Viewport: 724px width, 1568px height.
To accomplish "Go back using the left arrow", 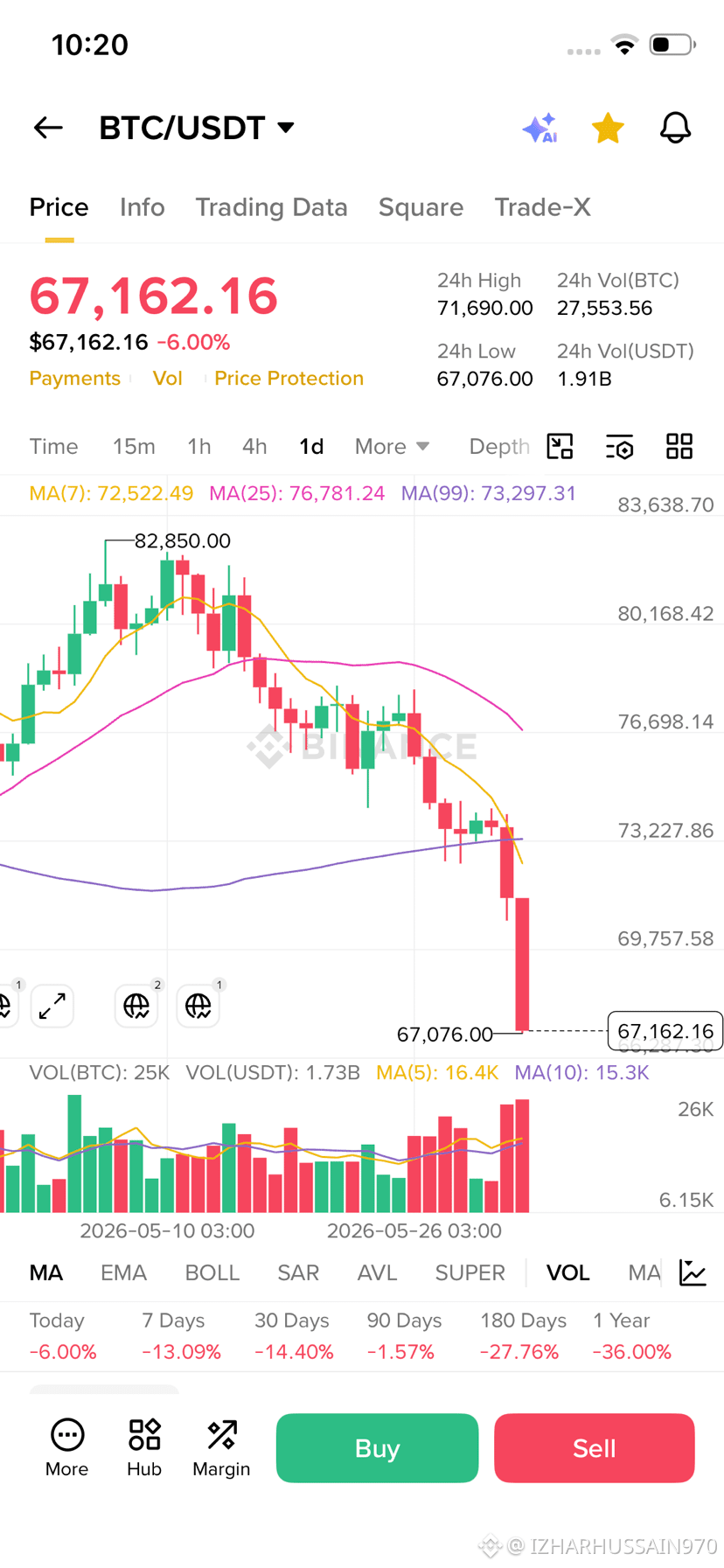I will tap(48, 128).
